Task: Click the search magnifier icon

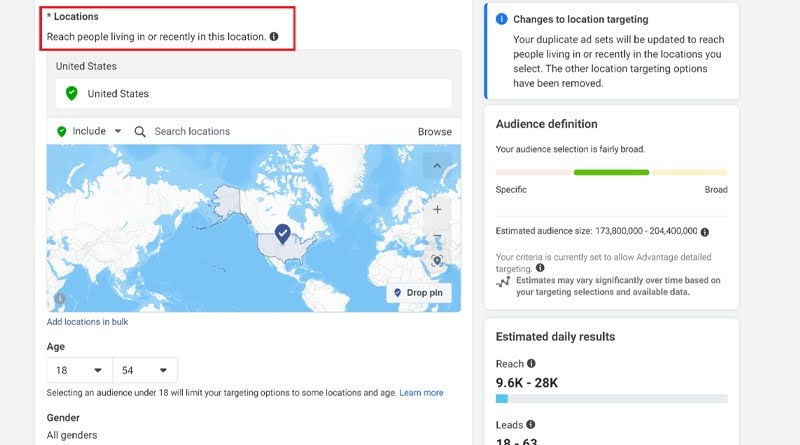Action: pos(140,132)
